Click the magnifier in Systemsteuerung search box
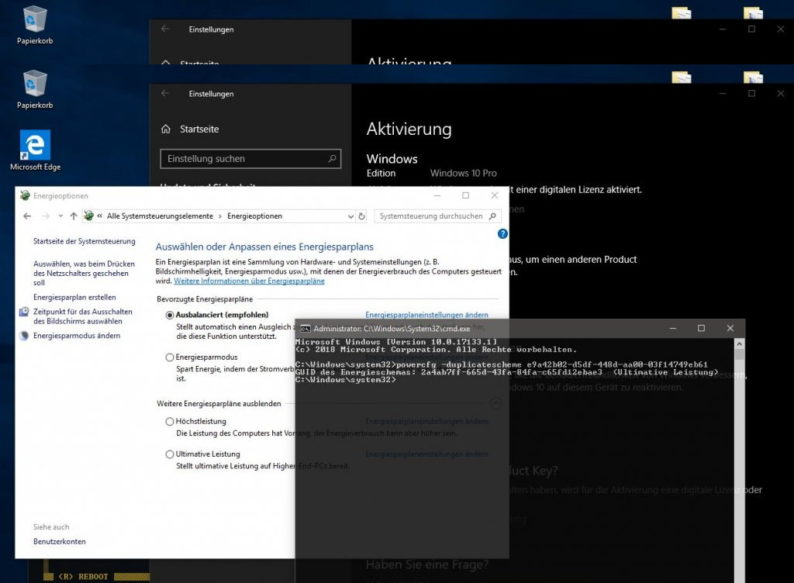This screenshot has height=583, width=794. [490, 216]
